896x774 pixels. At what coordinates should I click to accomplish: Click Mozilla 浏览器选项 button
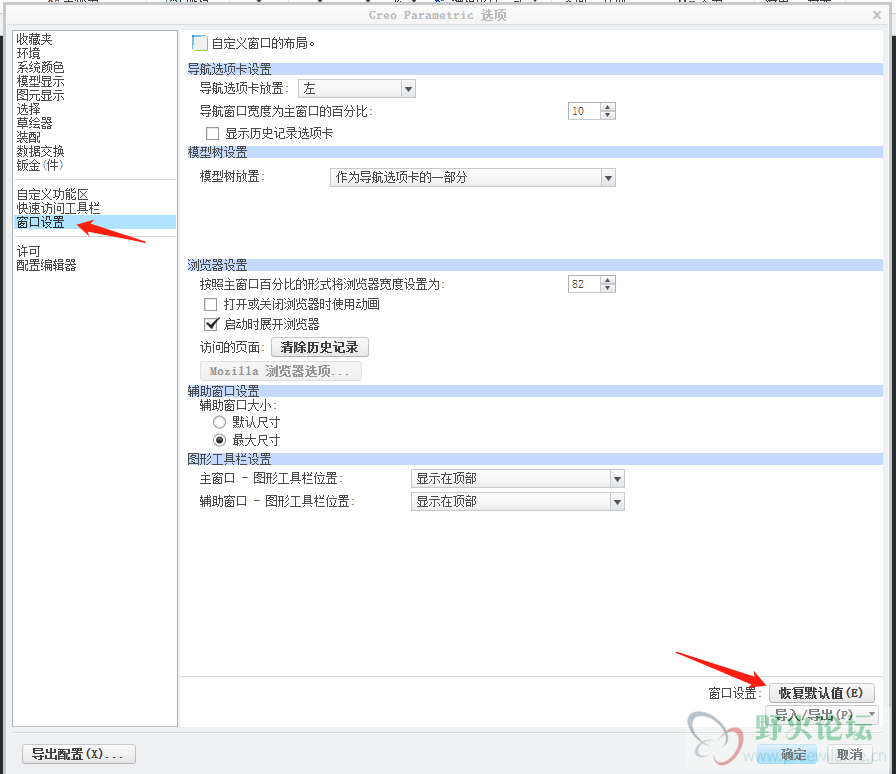tap(281, 371)
